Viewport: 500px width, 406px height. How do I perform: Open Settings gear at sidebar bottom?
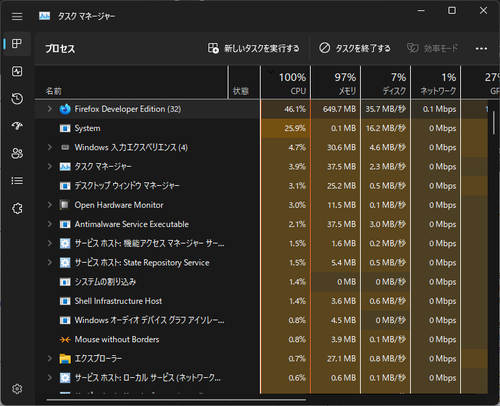click(x=17, y=389)
